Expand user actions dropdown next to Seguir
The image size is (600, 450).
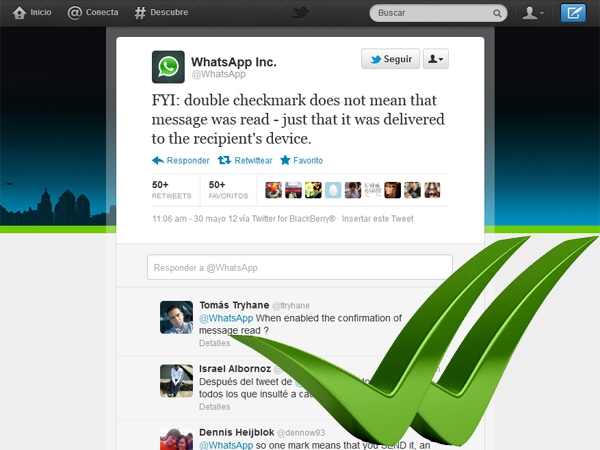[x=435, y=59]
